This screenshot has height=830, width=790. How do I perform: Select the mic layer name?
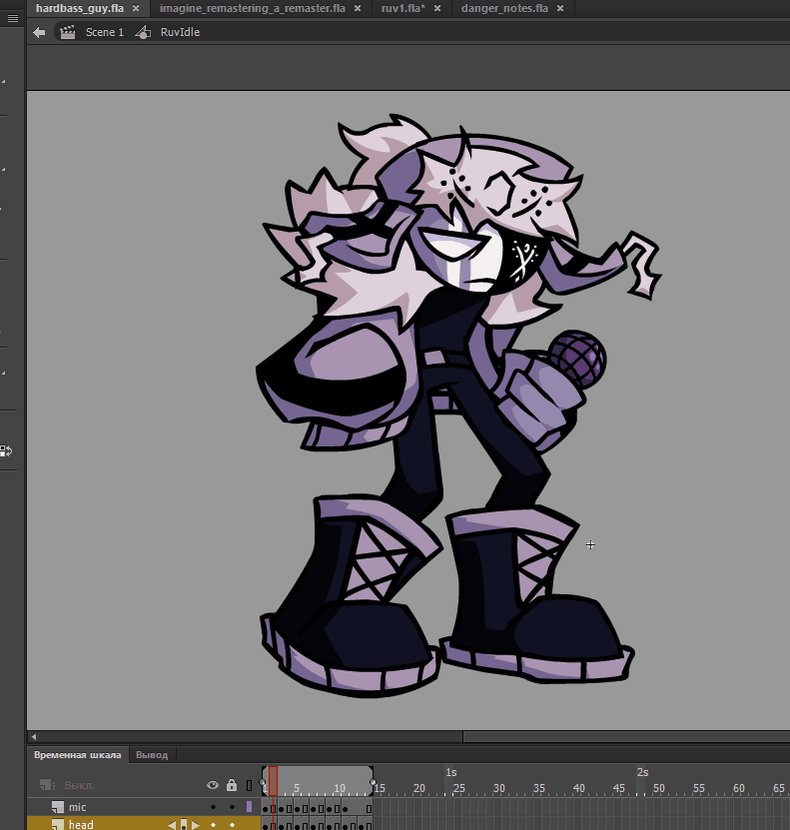pyautogui.click(x=77, y=807)
